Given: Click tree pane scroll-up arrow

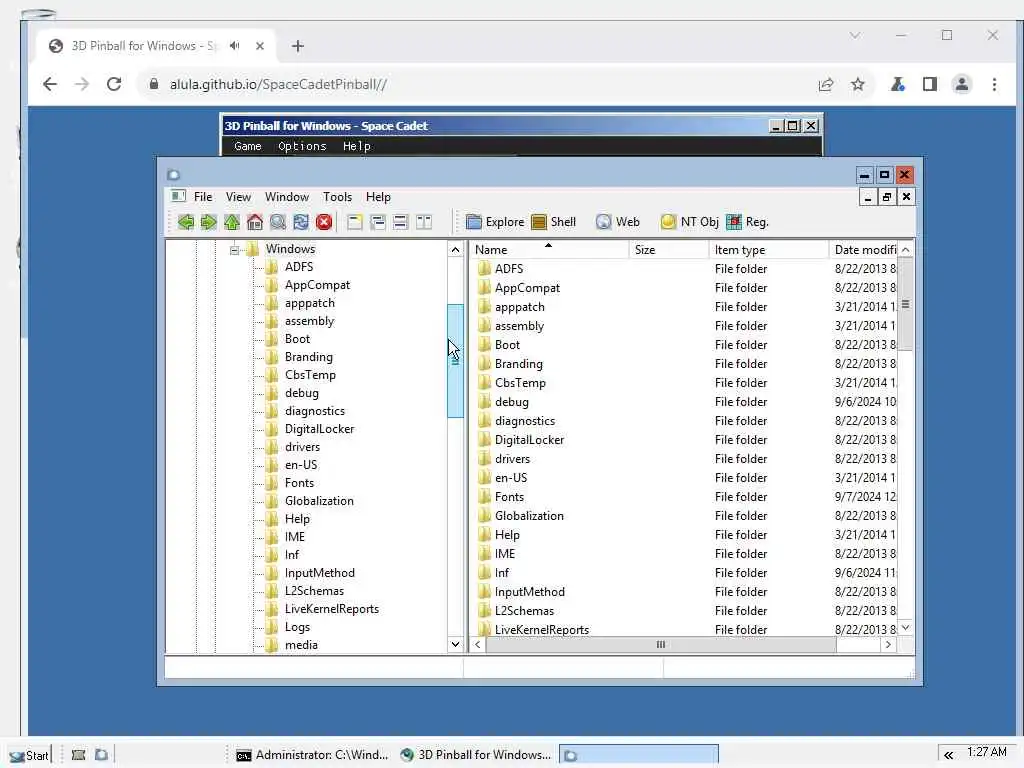Looking at the screenshot, I should tap(455, 249).
